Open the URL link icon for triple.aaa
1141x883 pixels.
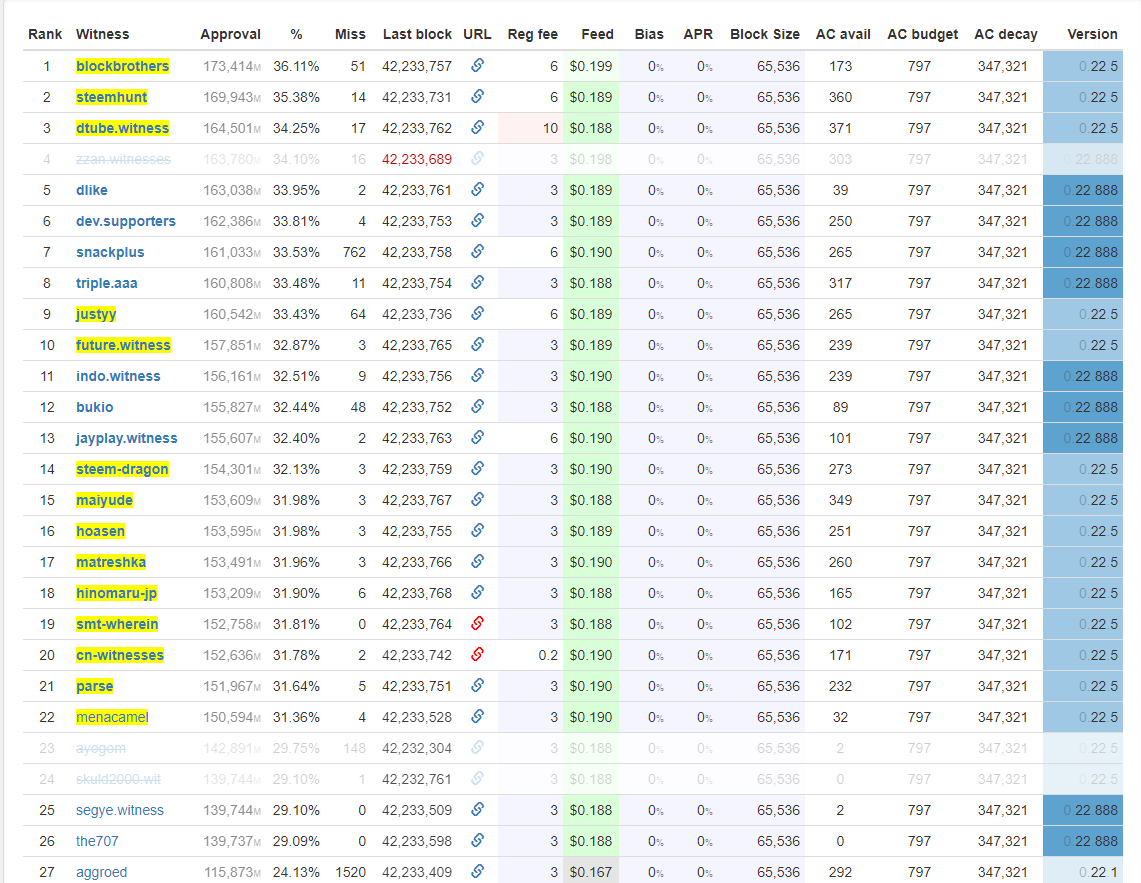[477, 282]
